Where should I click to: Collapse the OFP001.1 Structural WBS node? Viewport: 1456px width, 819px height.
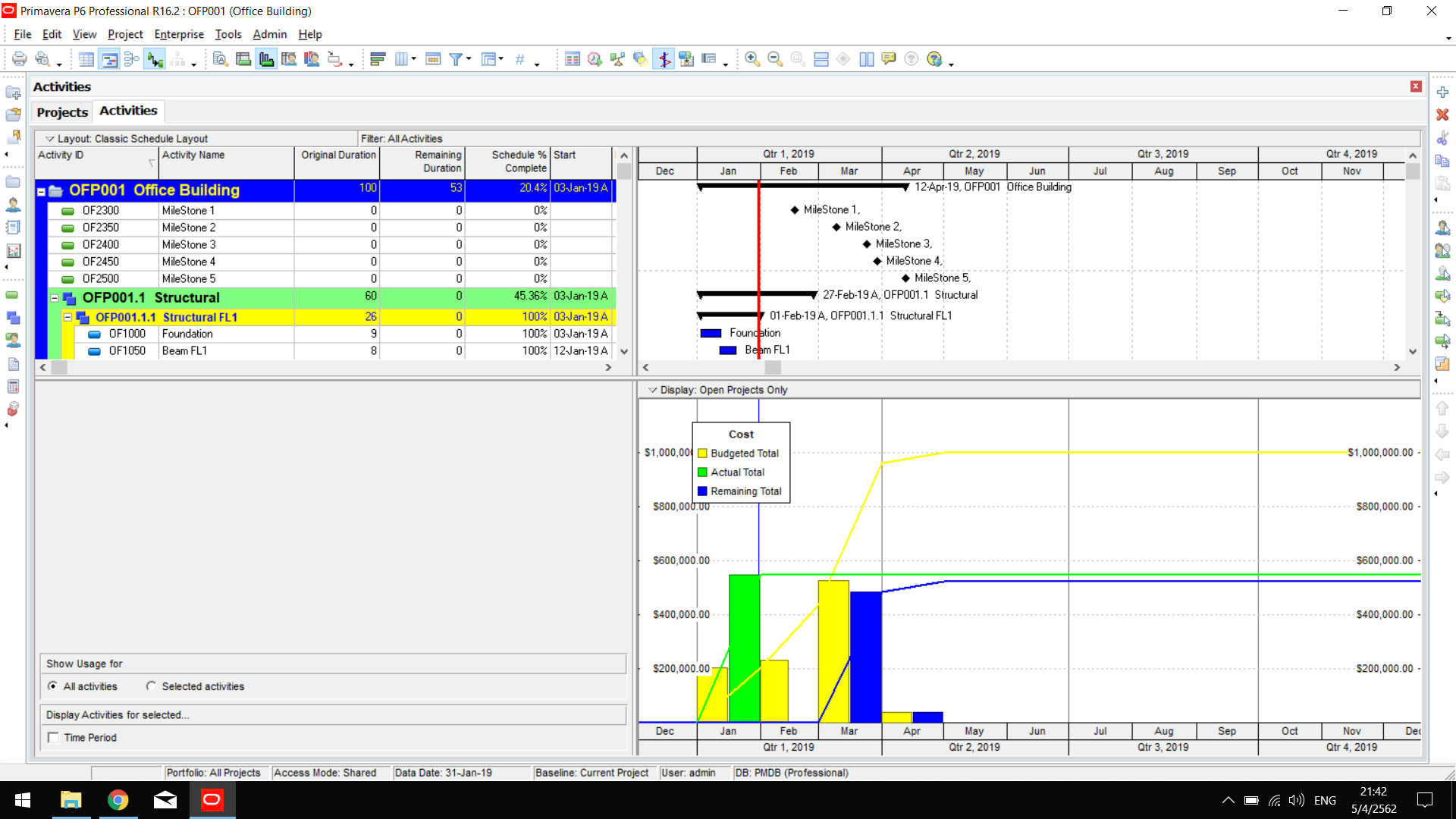[x=55, y=298]
